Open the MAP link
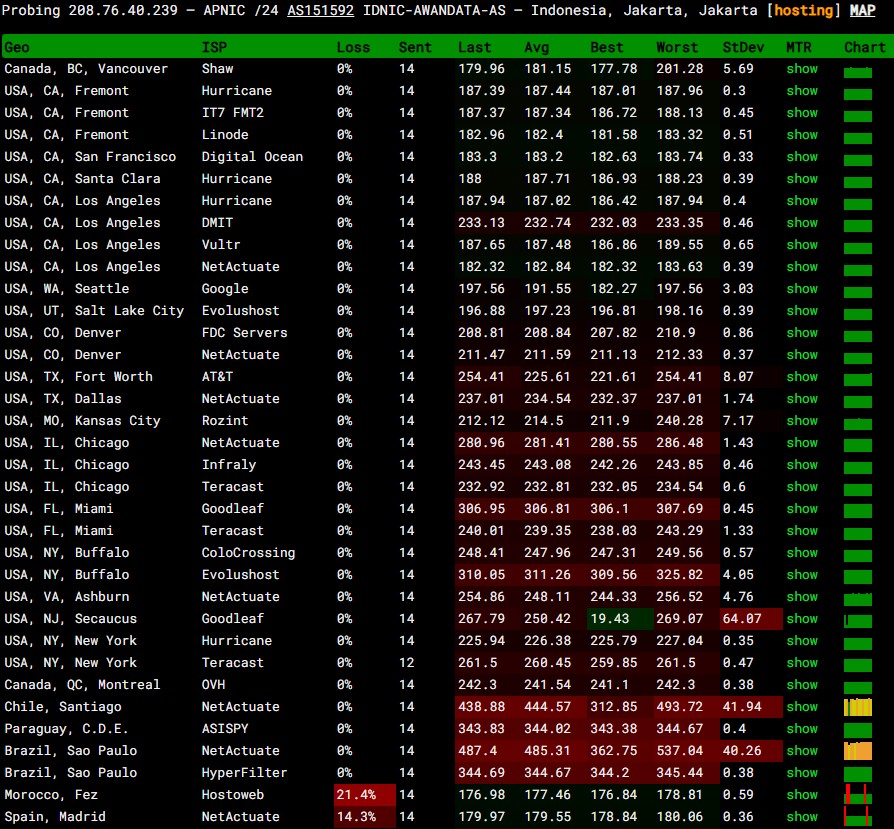Image resolution: width=894 pixels, height=829 pixels. pos(863,10)
